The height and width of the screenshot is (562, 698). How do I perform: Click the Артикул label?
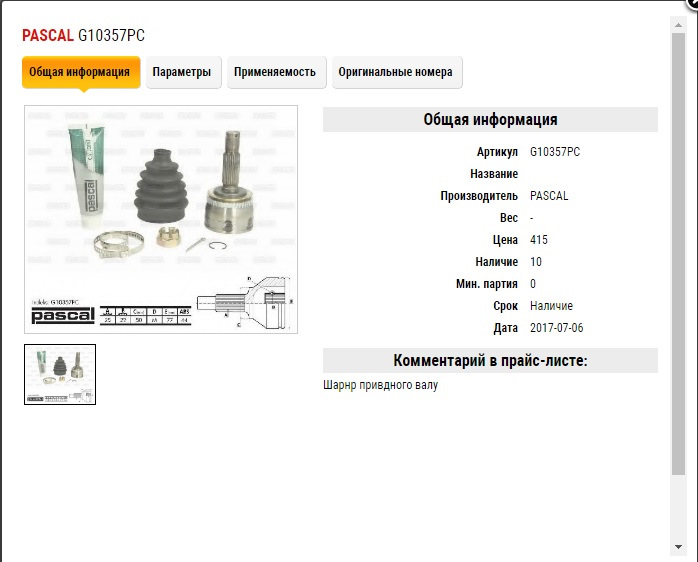point(497,152)
